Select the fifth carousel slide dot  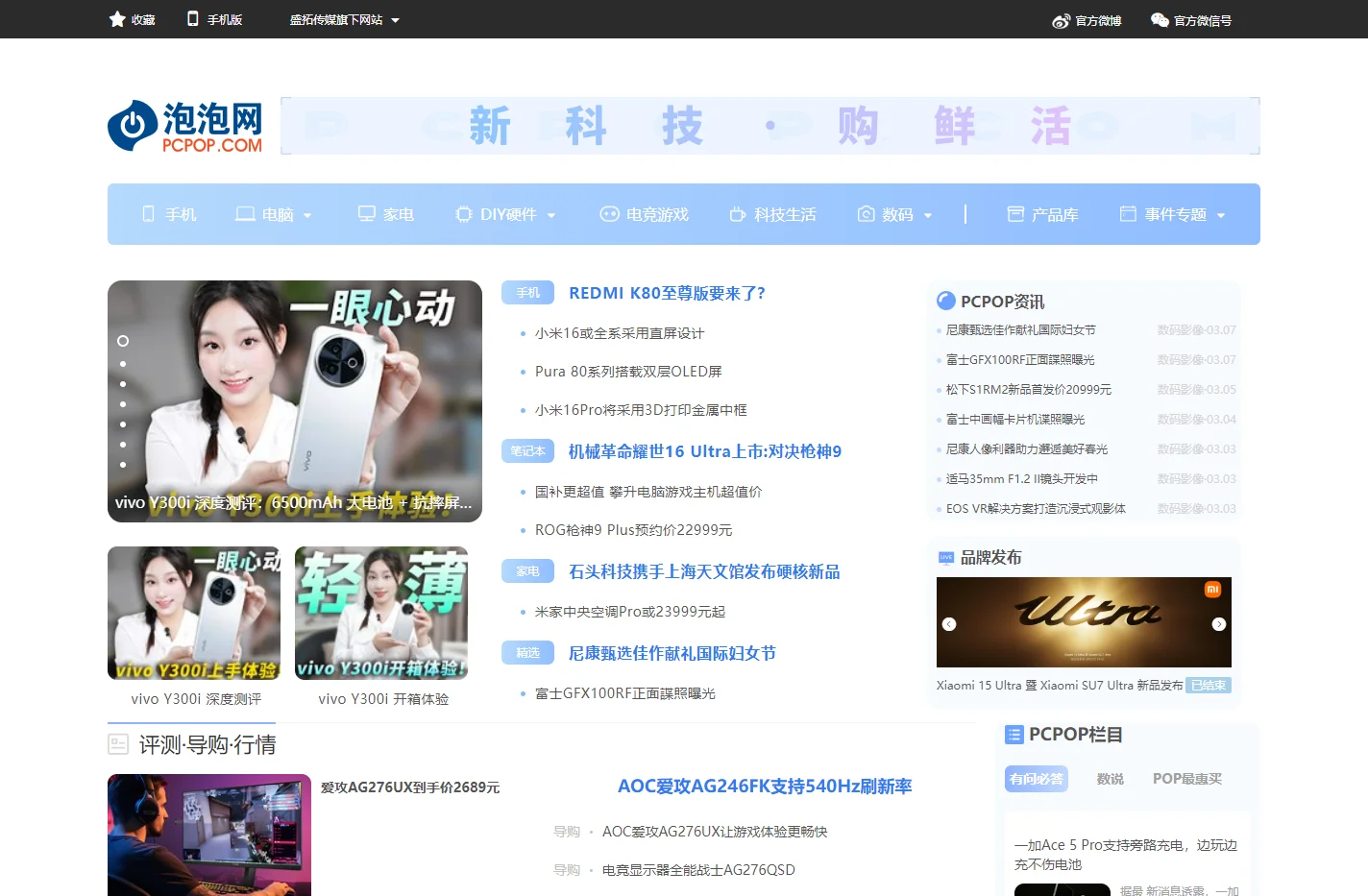pyautogui.click(x=123, y=424)
